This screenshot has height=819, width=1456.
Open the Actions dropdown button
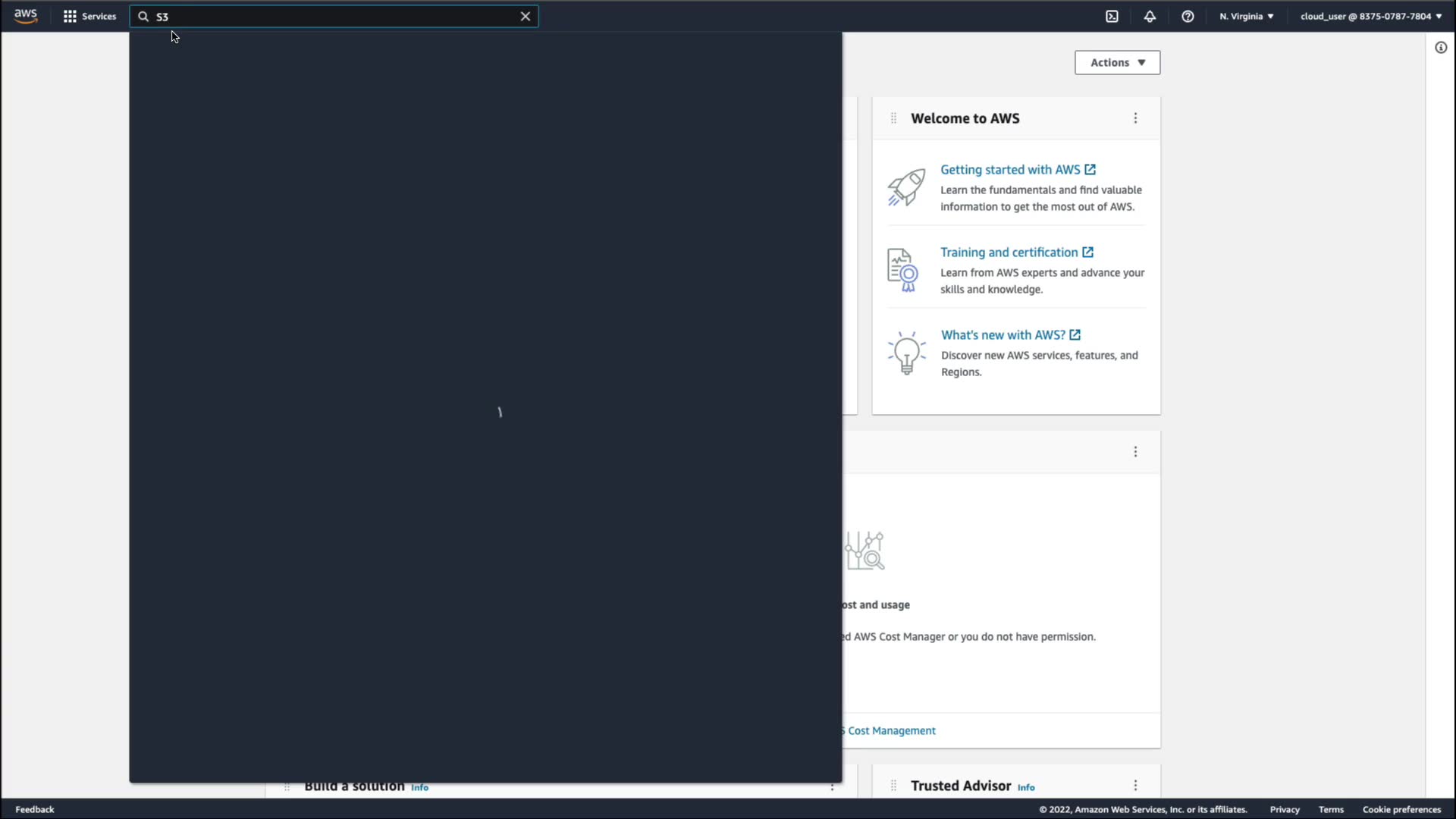[1117, 63]
